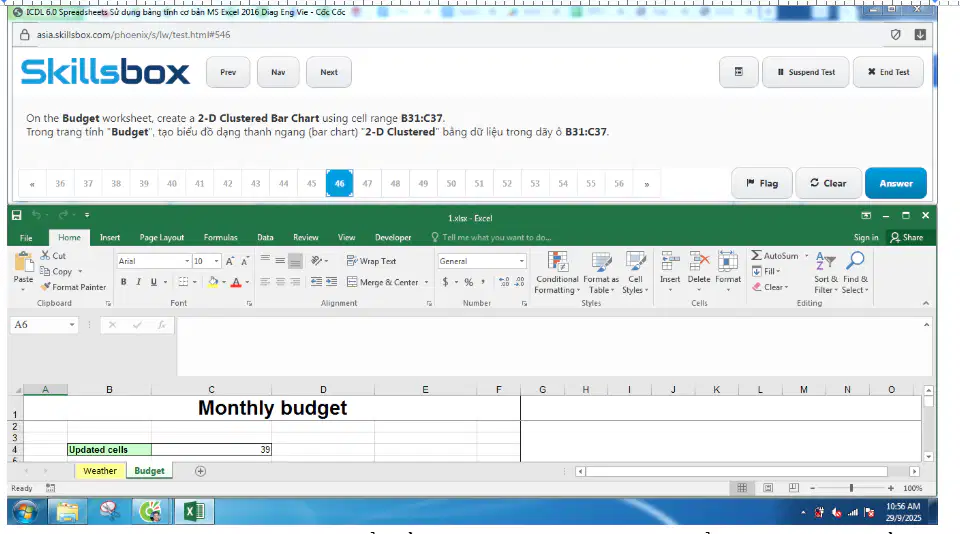Viewport: 960px width, 534px height.
Task: Click the Increase Decimal icon
Action: click(x=504, y=282)
